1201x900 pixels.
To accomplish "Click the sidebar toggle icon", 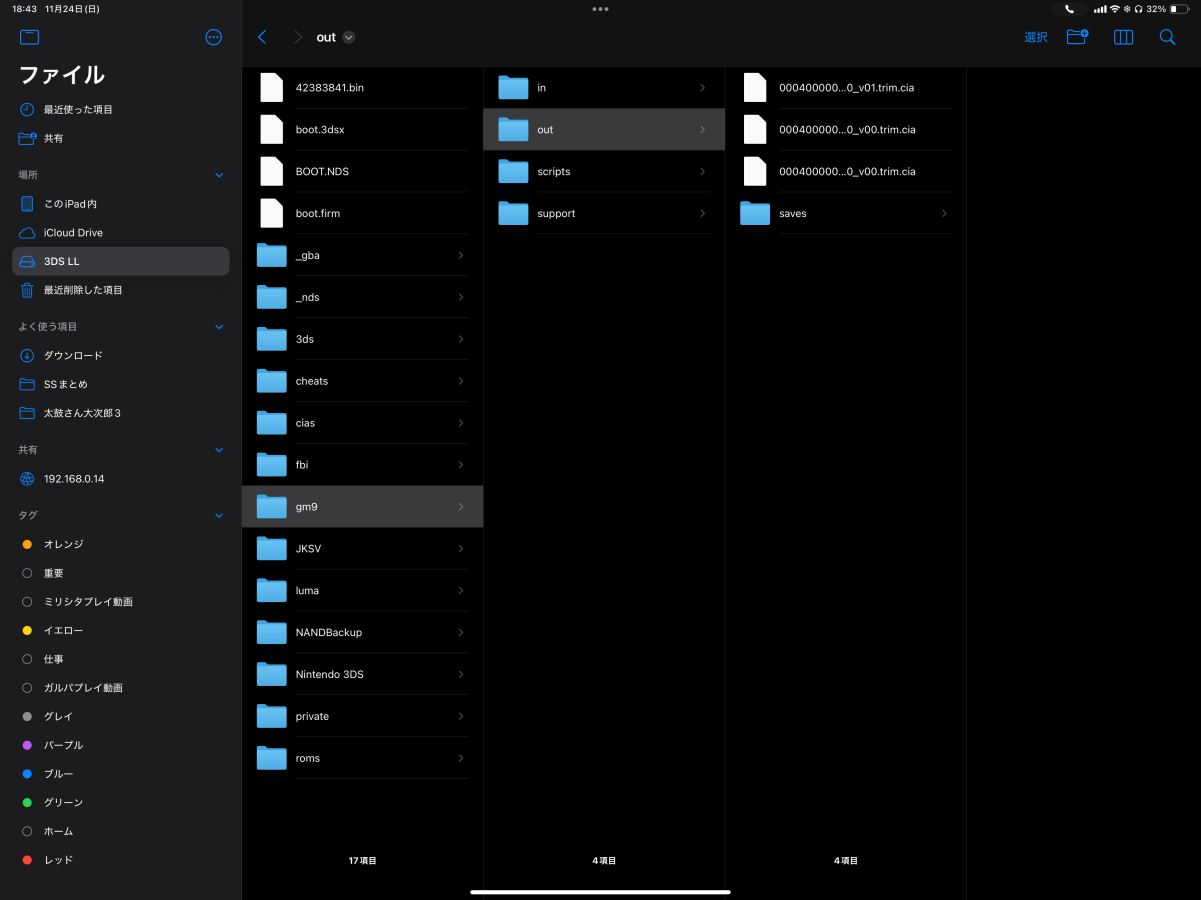I will tap(29, 37).
